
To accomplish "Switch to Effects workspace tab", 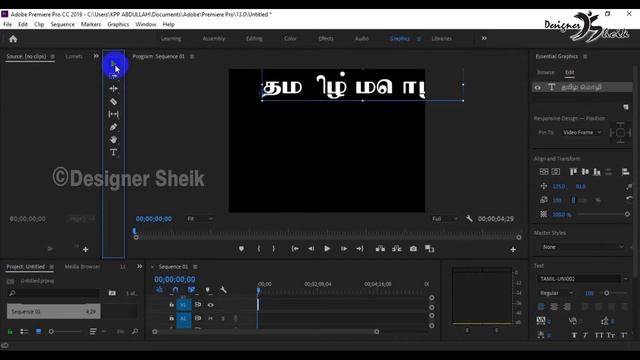I will (326, 38).
